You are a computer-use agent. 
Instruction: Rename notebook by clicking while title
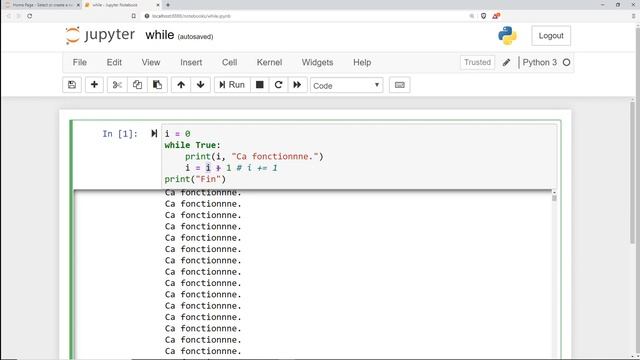coord(160,35)
